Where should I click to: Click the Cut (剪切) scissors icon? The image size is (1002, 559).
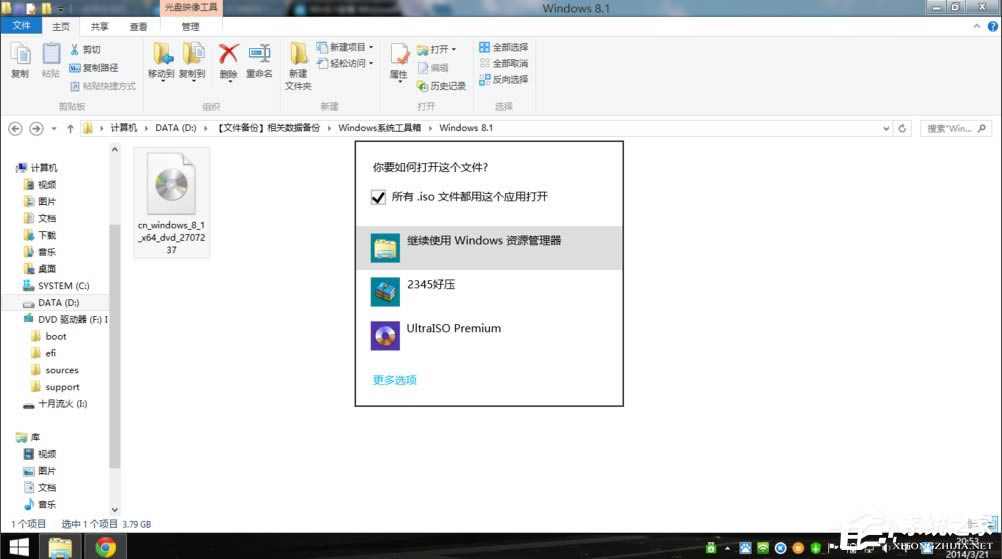(x=75, y=49)
